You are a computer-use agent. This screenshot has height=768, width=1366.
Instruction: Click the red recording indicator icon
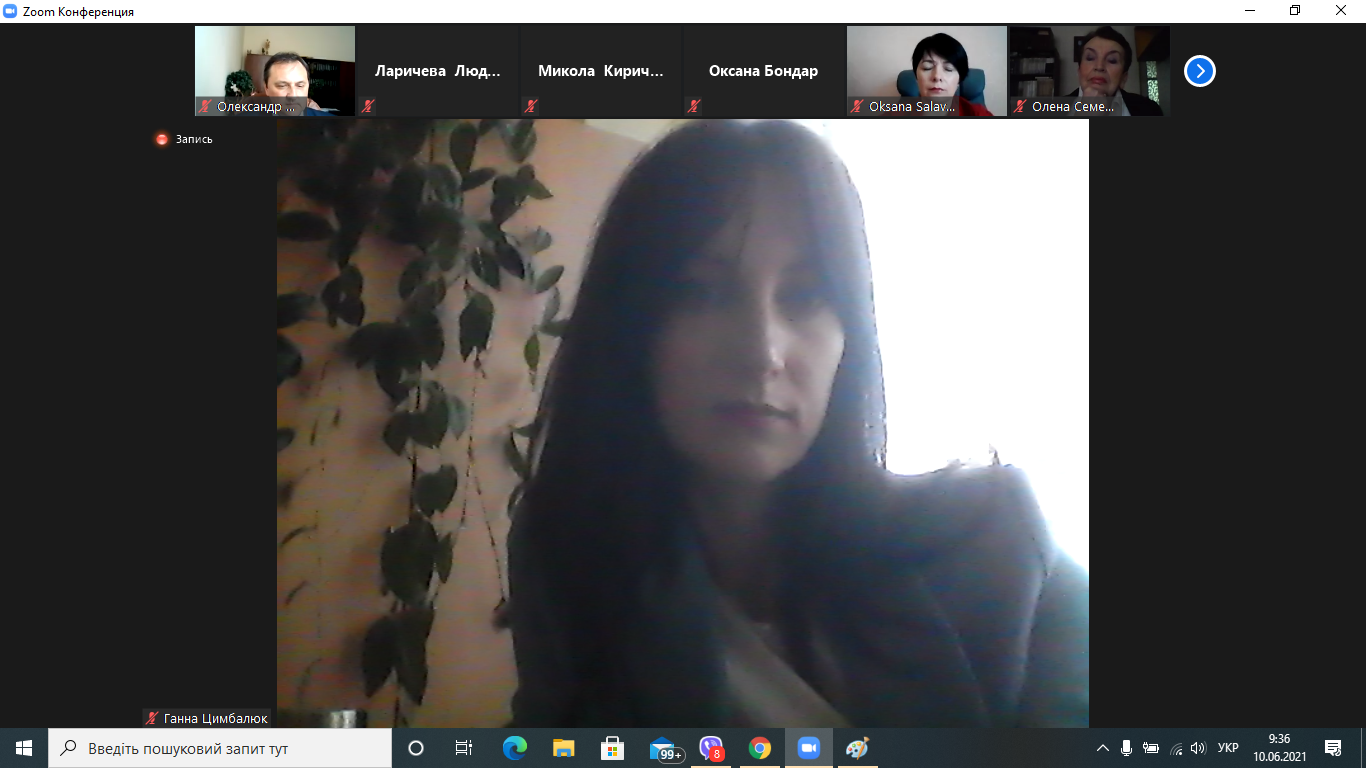coord(162,139)
